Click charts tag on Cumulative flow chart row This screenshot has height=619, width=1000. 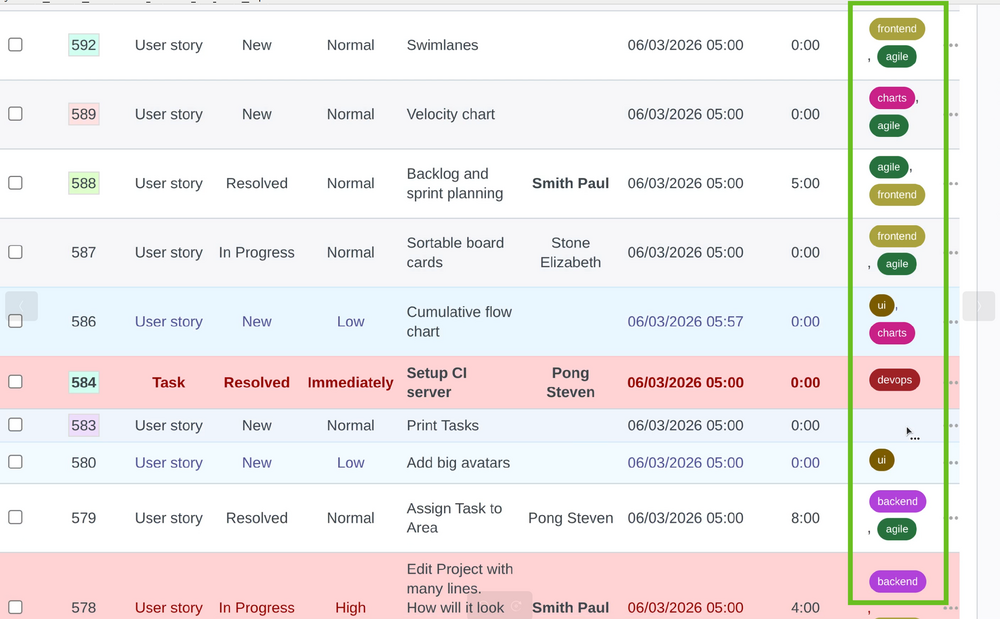[x=892, y=333]
